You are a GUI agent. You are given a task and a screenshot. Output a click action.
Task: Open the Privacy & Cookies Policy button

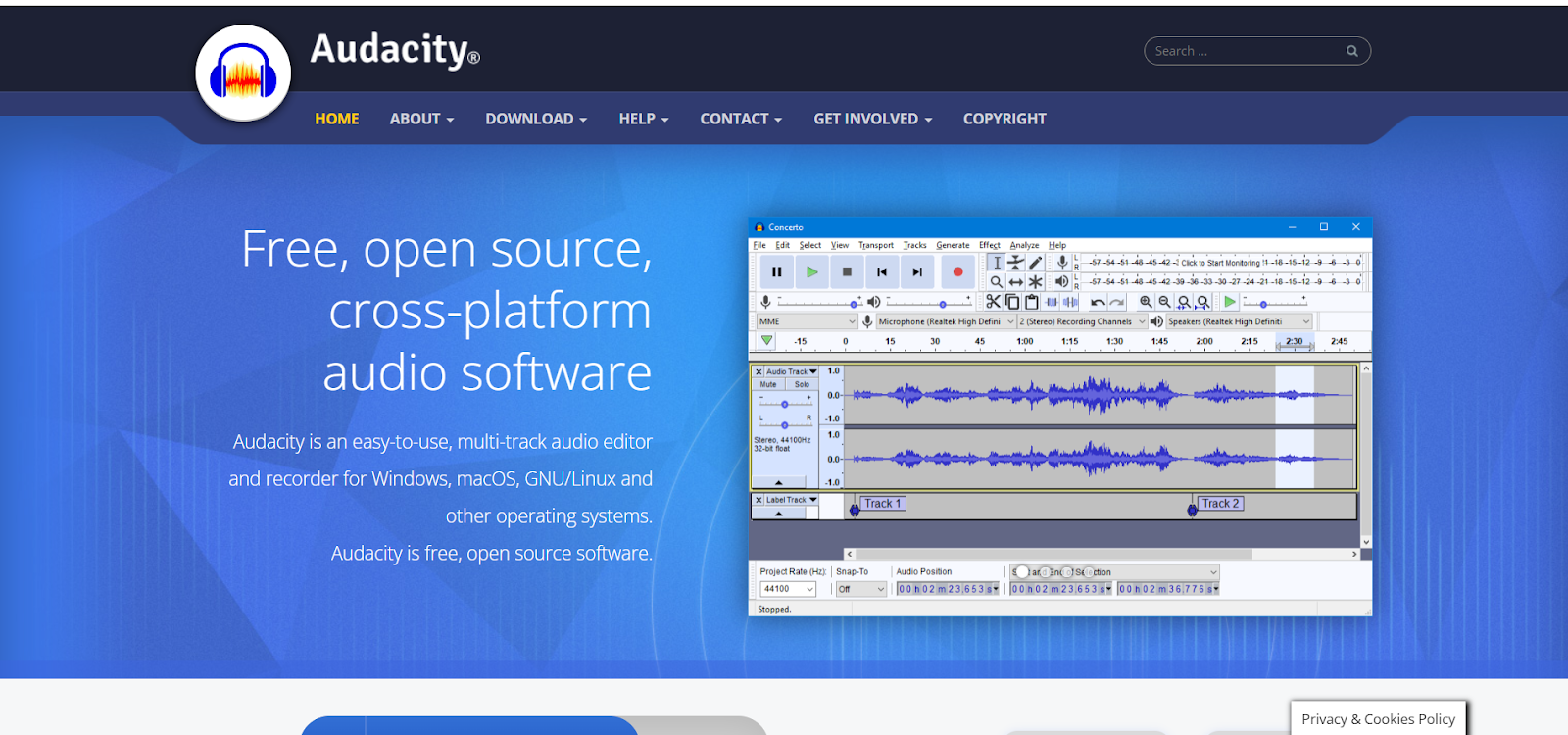1378,718
